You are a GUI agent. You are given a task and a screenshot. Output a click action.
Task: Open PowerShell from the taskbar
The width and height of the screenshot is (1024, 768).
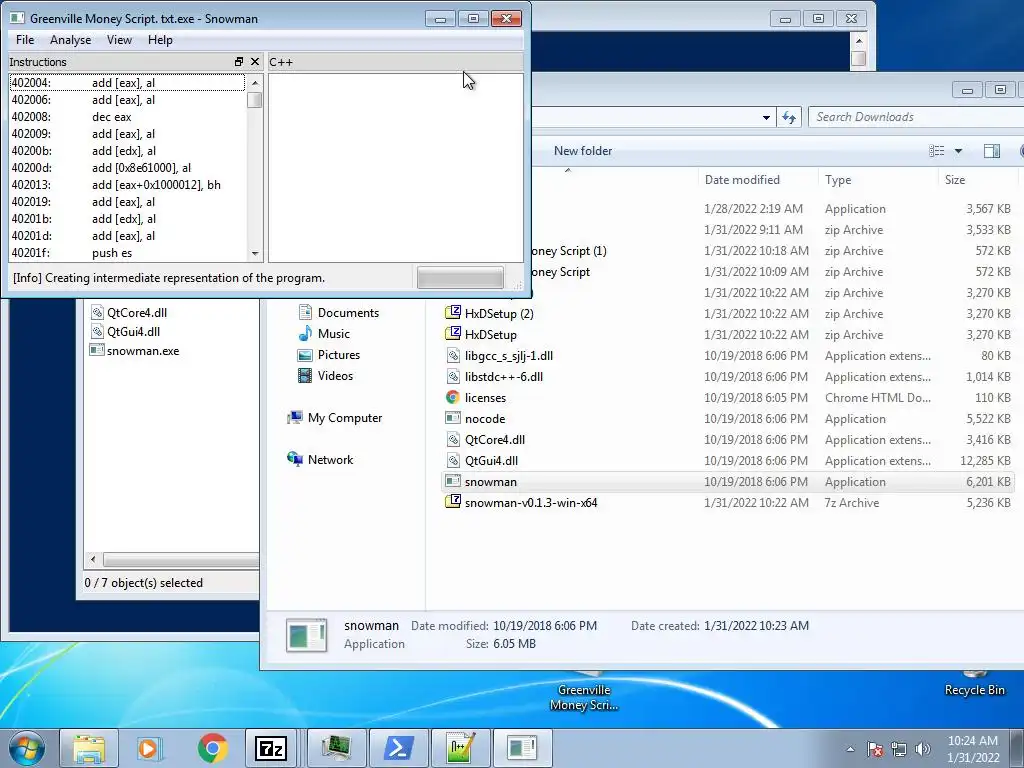click(398, 748)
